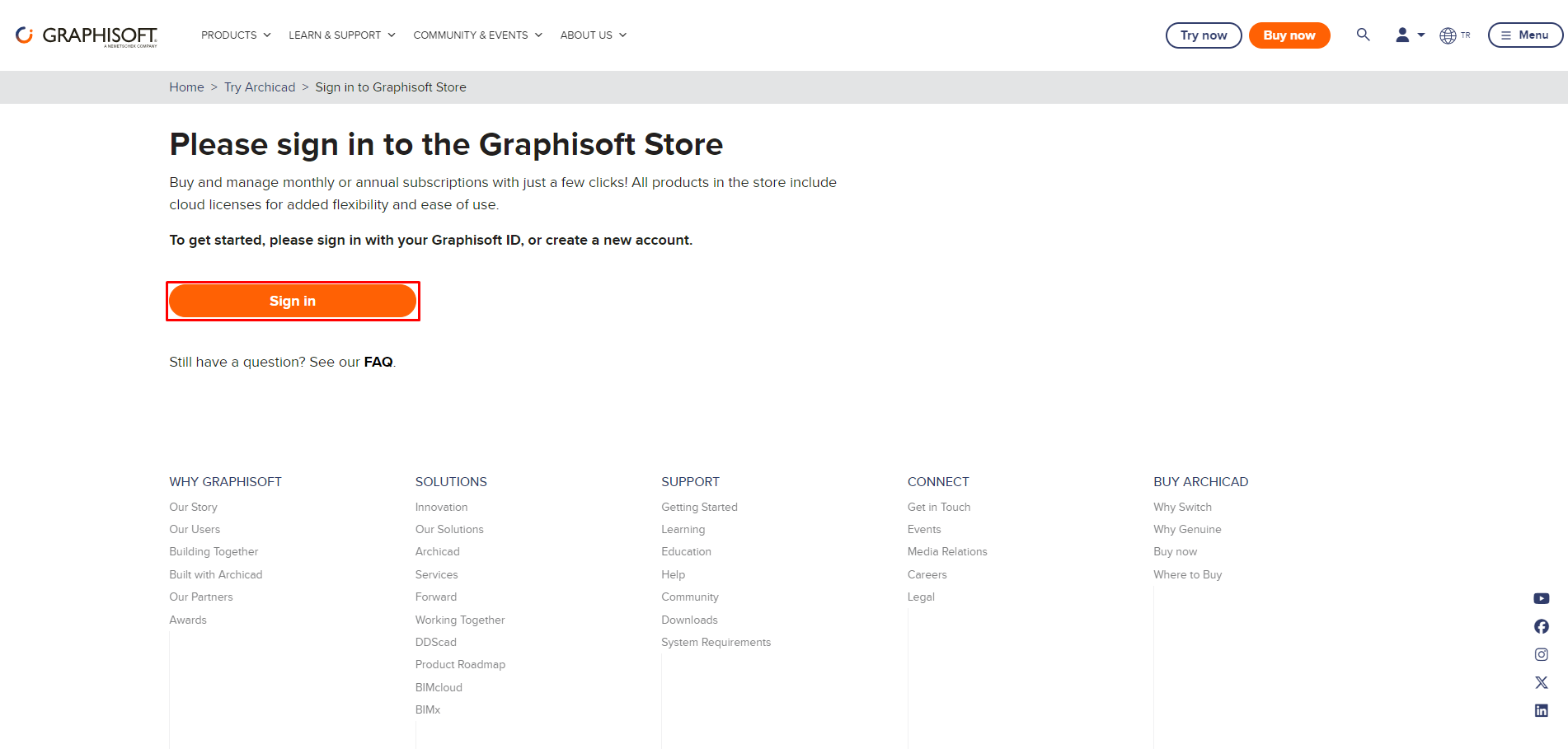The width and height of the screenshot is (1568, 749).
Task: Open Help support link
Action: click(673, 574)
